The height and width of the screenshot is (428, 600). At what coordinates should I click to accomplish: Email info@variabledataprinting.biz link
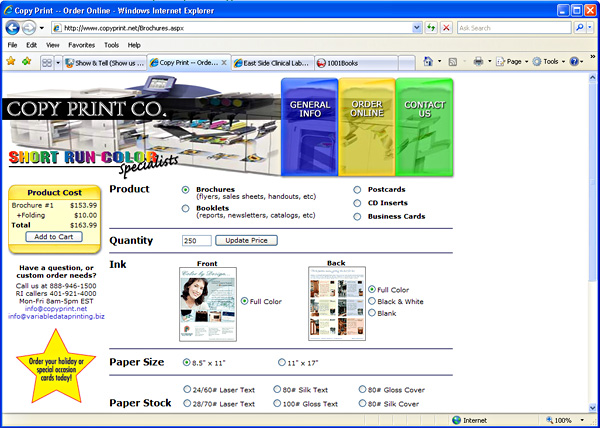pyautogui.click(x=56, y=316)
